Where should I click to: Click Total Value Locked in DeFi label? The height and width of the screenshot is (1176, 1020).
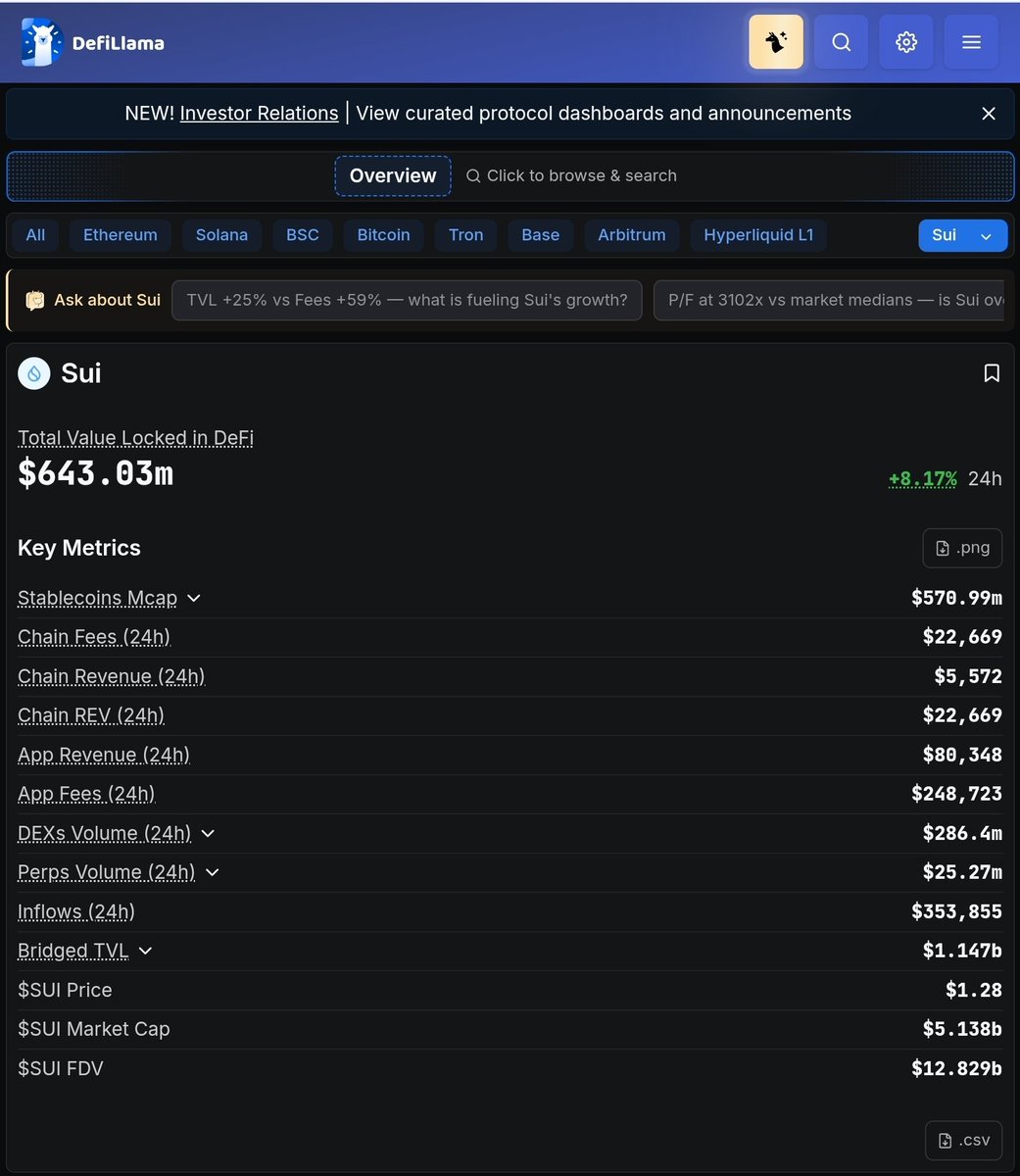[x=135, y=438]
